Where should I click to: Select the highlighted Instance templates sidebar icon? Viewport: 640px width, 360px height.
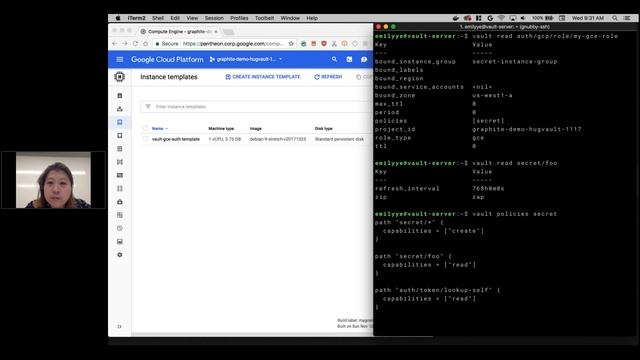[120, 122]
